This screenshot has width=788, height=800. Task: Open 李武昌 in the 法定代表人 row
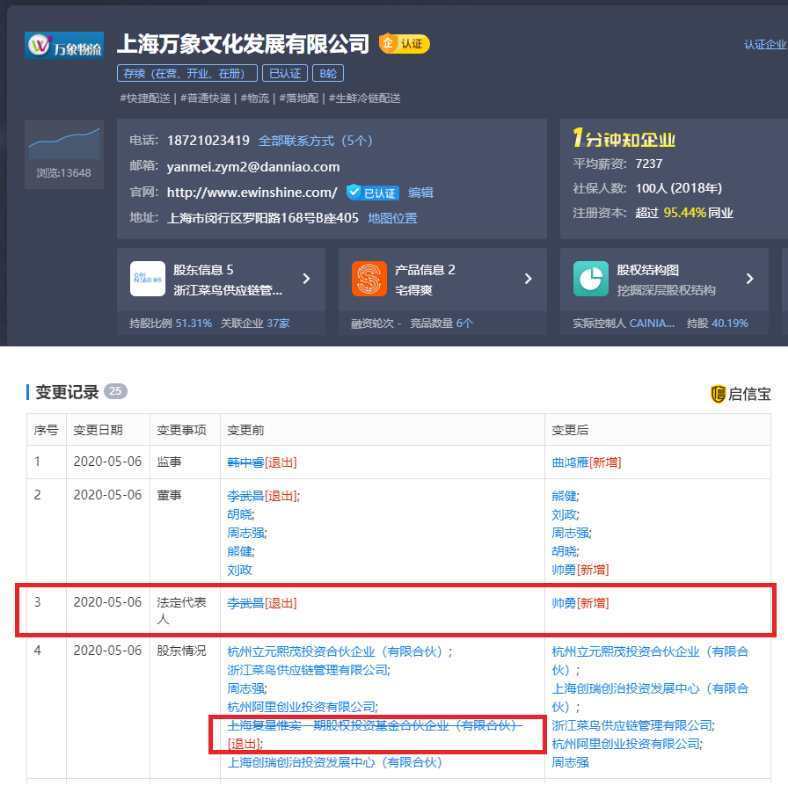click(245, 603)
